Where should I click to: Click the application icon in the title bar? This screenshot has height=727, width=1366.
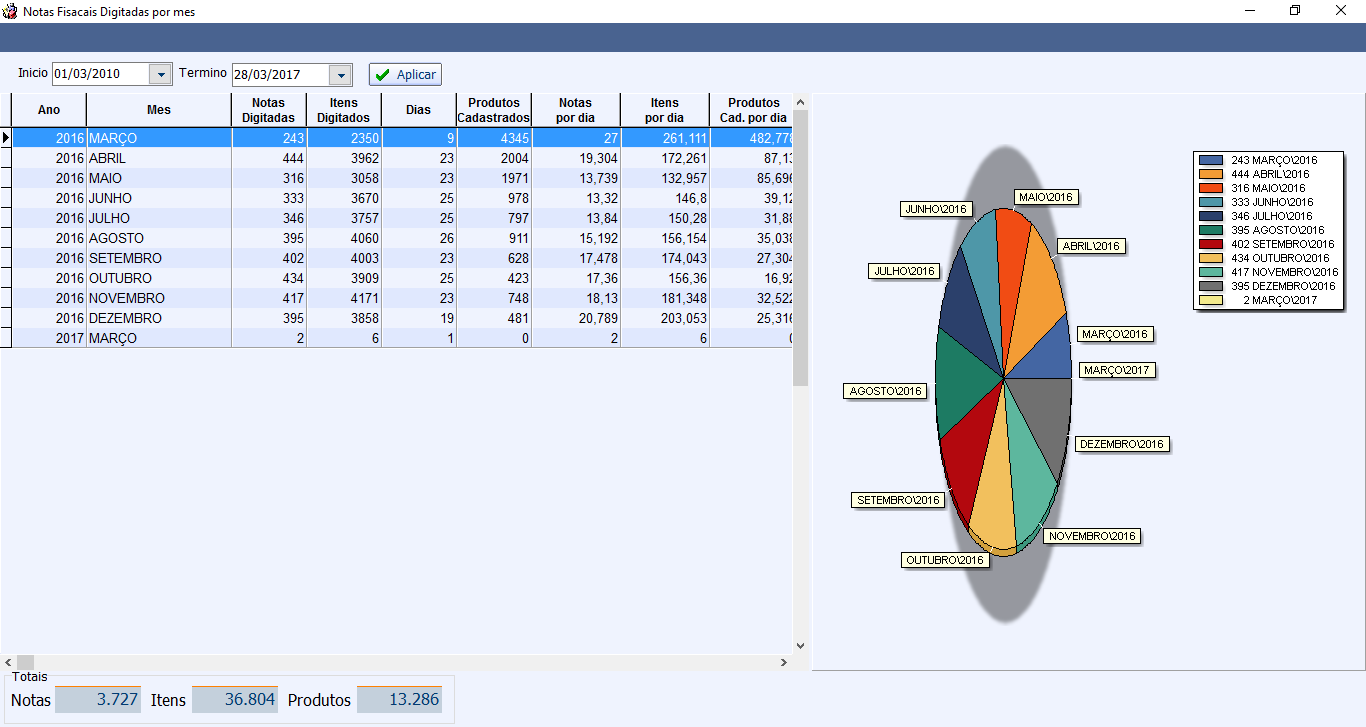pos(11,11)
